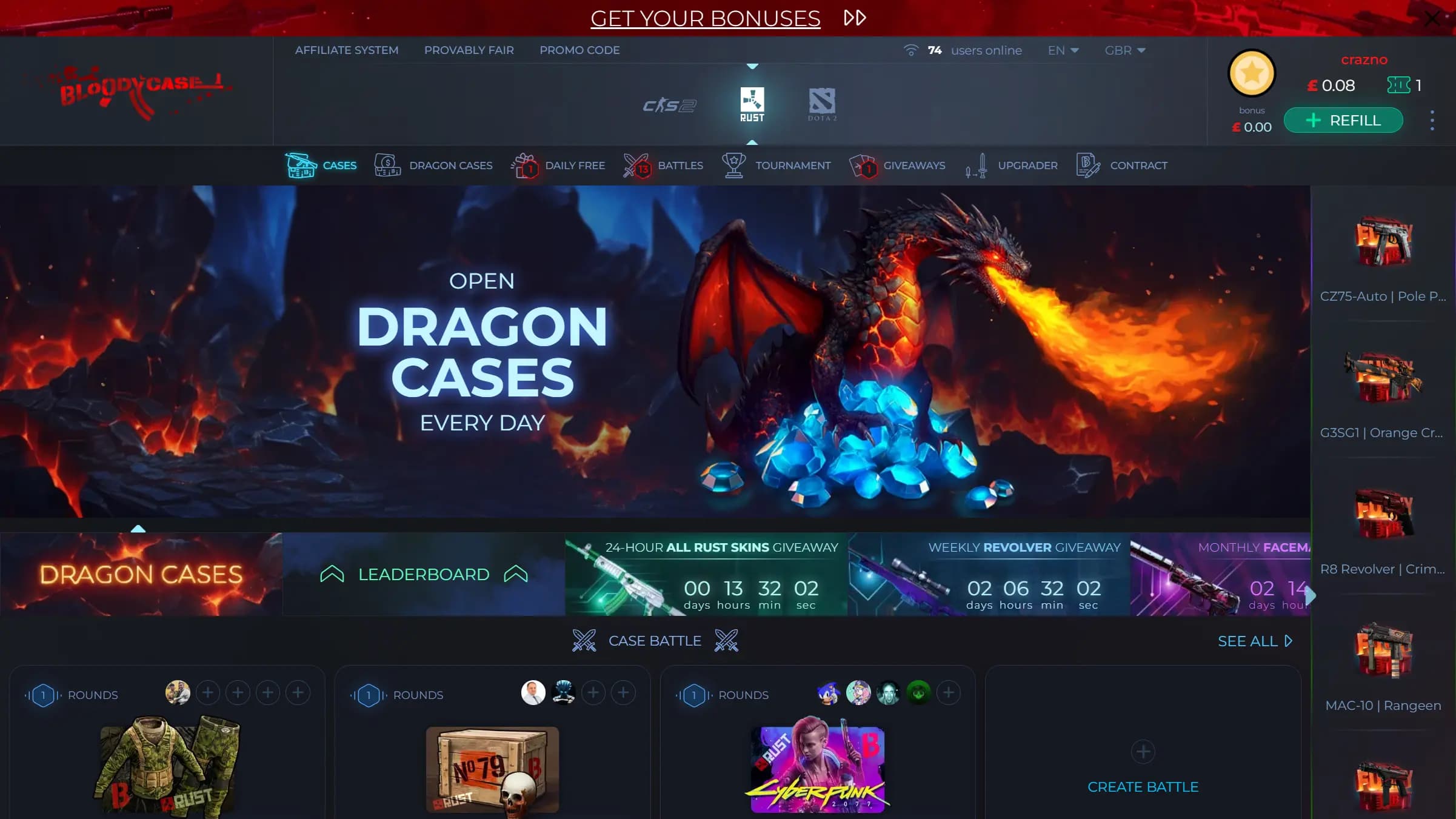Image resolution: width=1456 pixels, height=819 pixels.
Task: Open the CS2 game section
Action: coord(669,105)
